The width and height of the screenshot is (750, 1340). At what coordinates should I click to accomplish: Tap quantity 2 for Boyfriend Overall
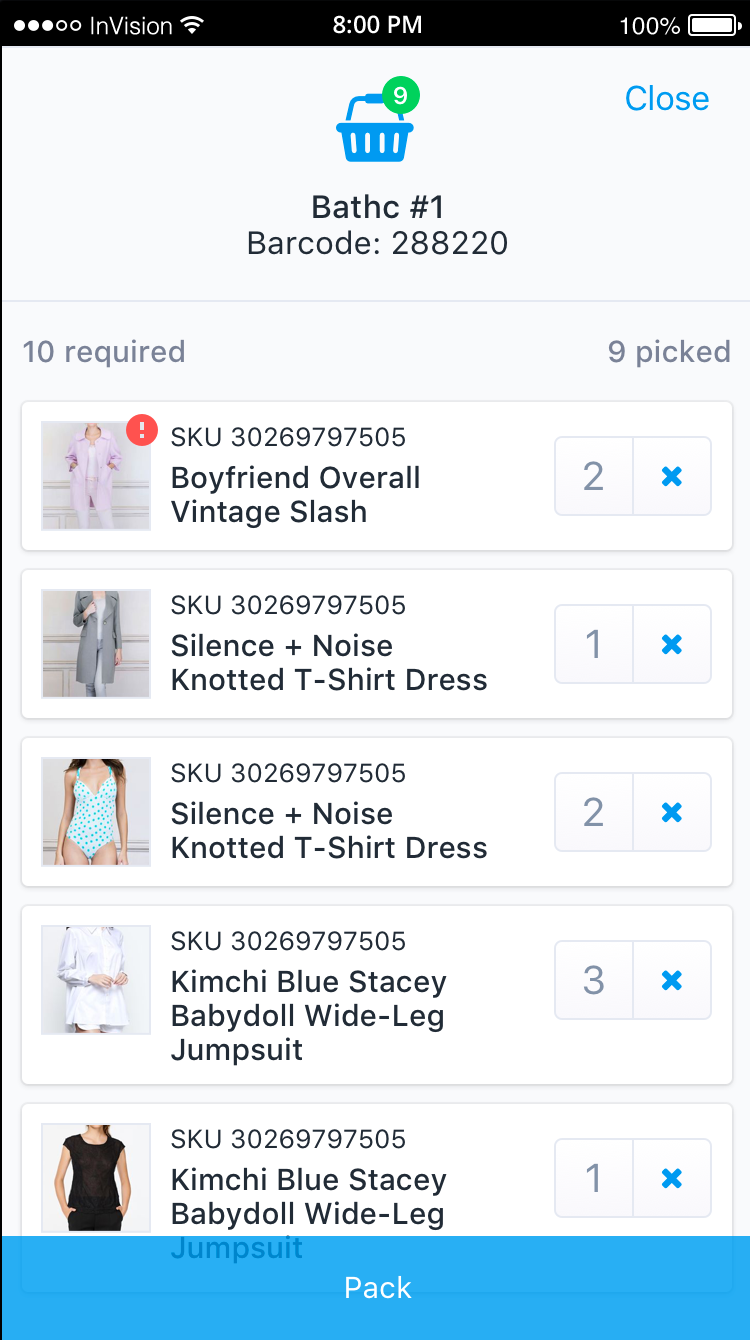[594, 476]
